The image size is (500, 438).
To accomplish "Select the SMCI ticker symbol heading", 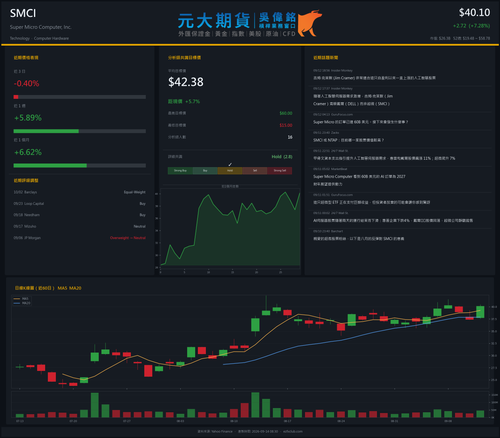I will [23, 13].
